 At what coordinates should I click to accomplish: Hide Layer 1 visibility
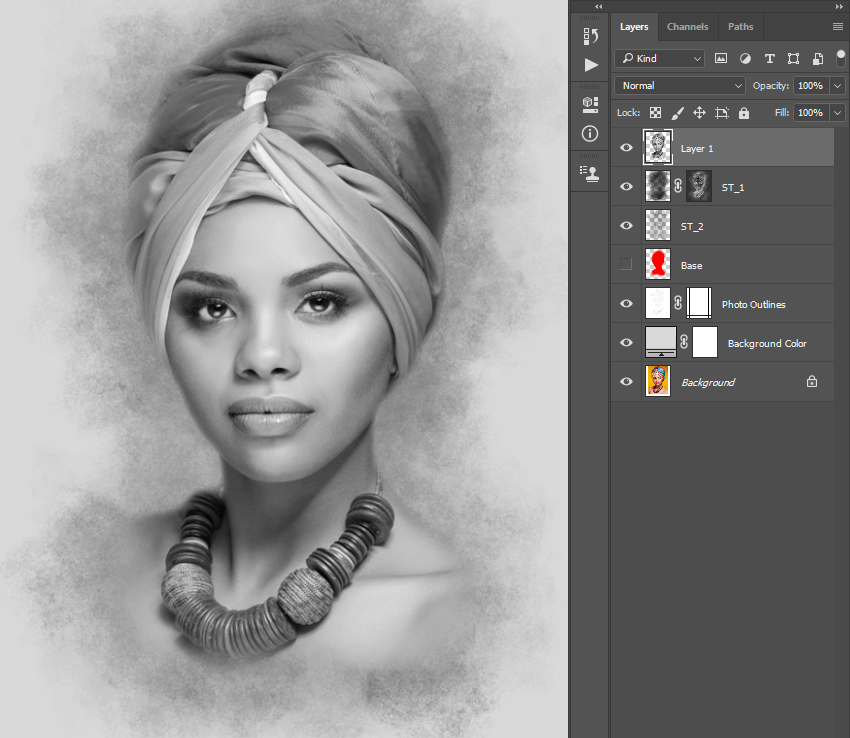tap(626, 147)
